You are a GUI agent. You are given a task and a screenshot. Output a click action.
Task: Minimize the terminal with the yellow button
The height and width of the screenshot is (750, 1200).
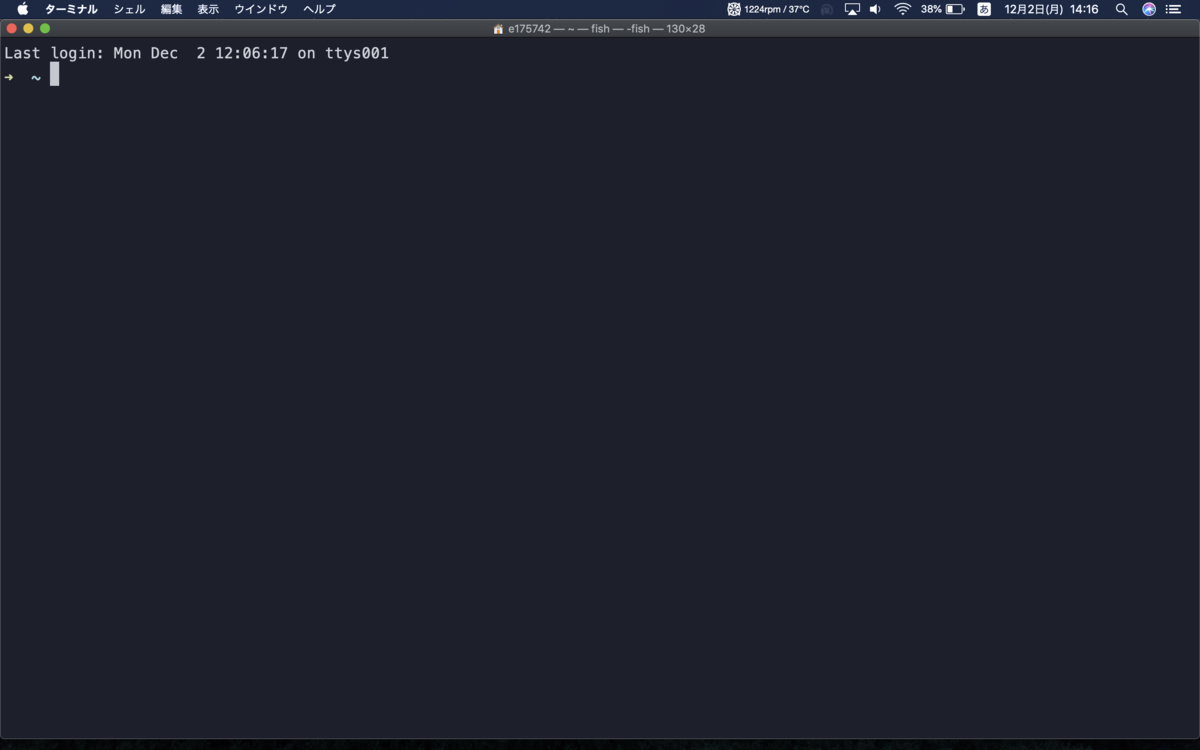(x=28, y=29)
